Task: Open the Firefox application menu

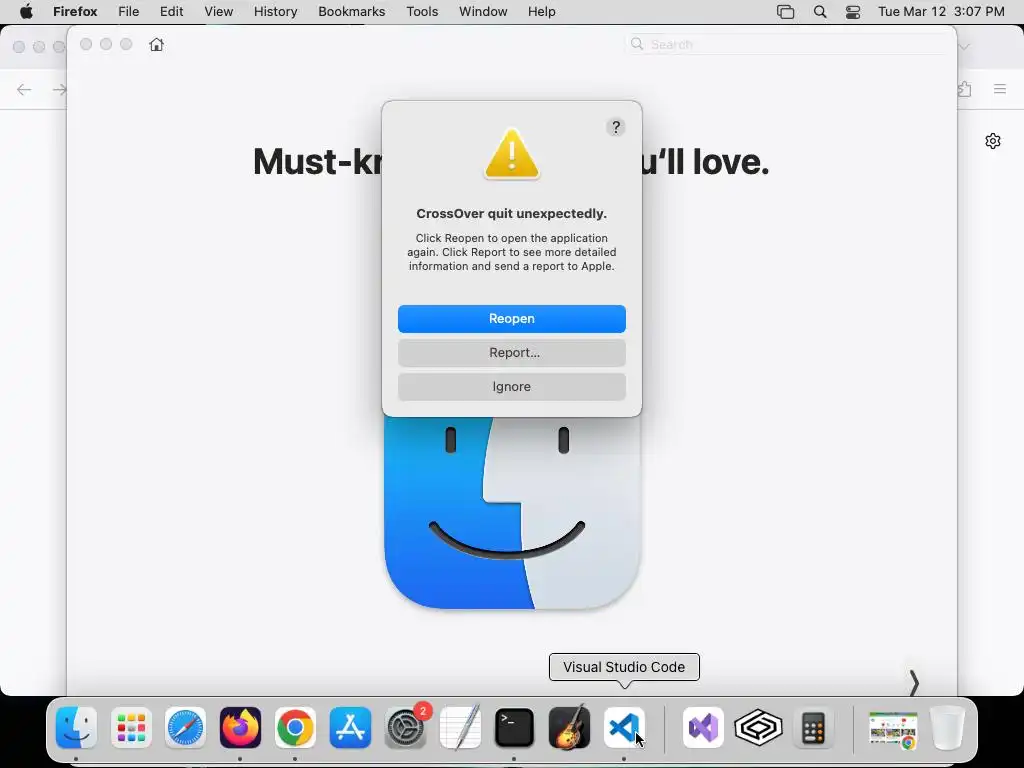Action: (x=75, y=12)
